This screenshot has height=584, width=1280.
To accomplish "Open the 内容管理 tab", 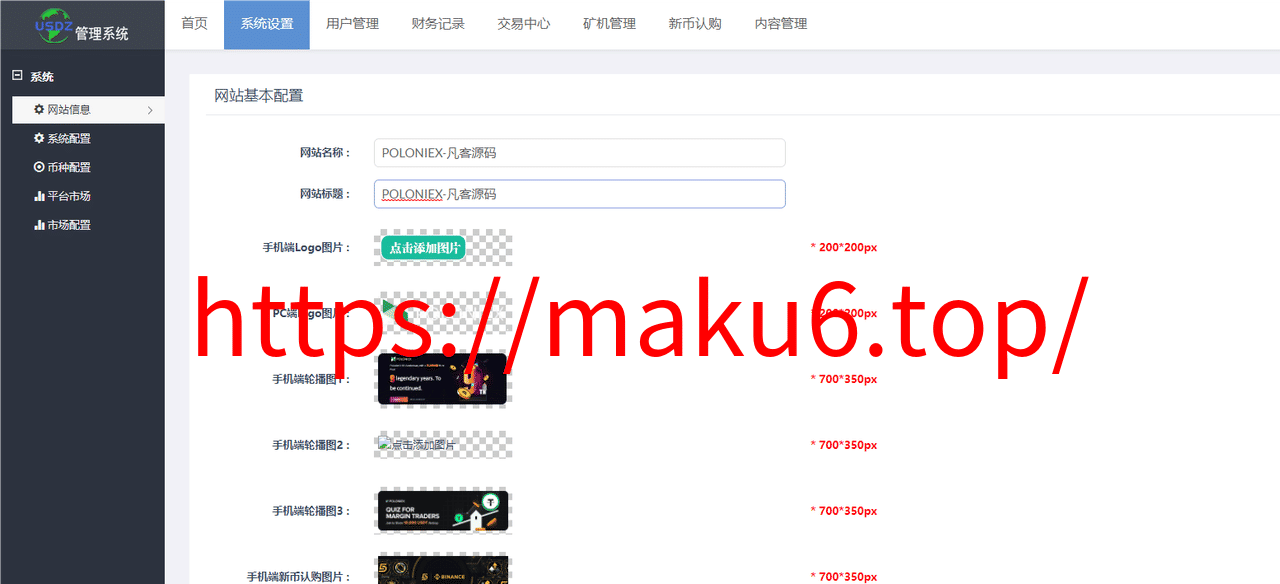I will tap(781, 24).
